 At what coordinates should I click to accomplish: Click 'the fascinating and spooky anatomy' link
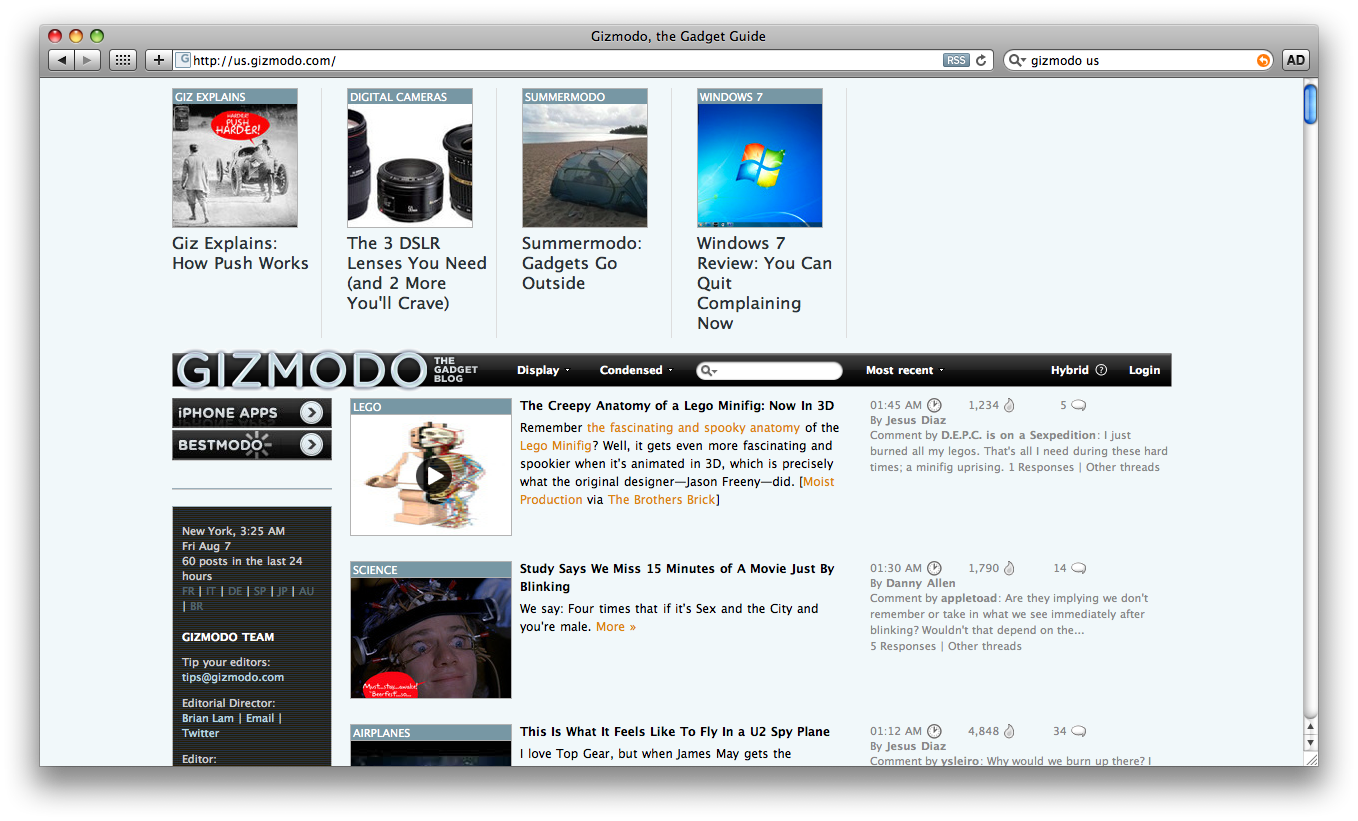point(693,427)
